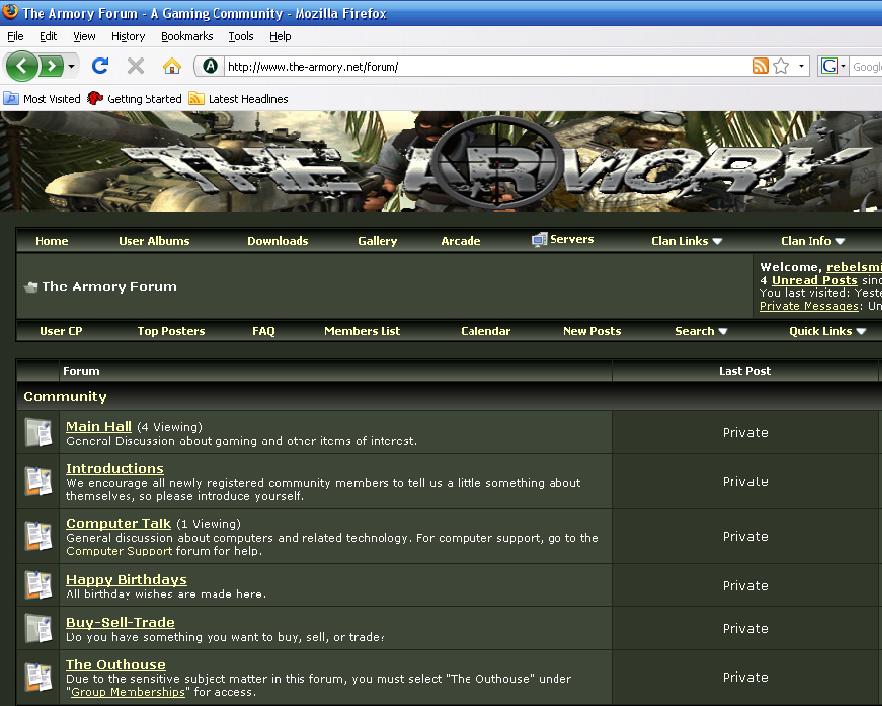Click the Stop loading icon
882x706 pixels.
tap(136, 66)
